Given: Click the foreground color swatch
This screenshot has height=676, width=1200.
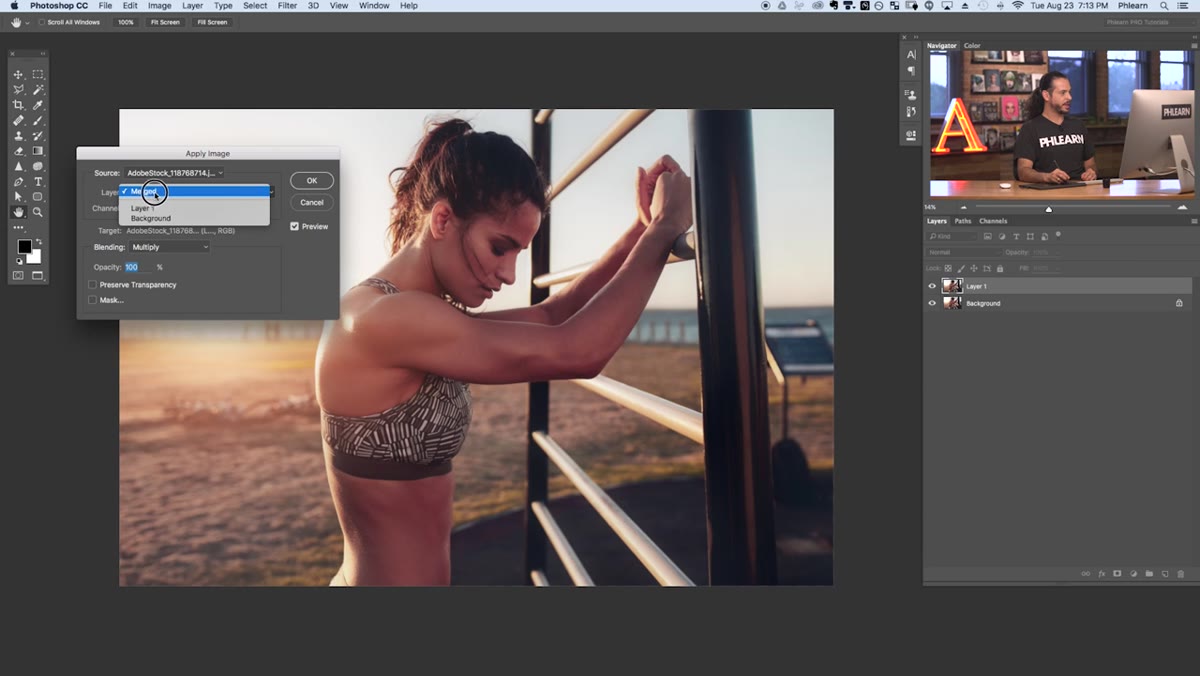Looking at the screenshot, I should [x=24, y=247].
